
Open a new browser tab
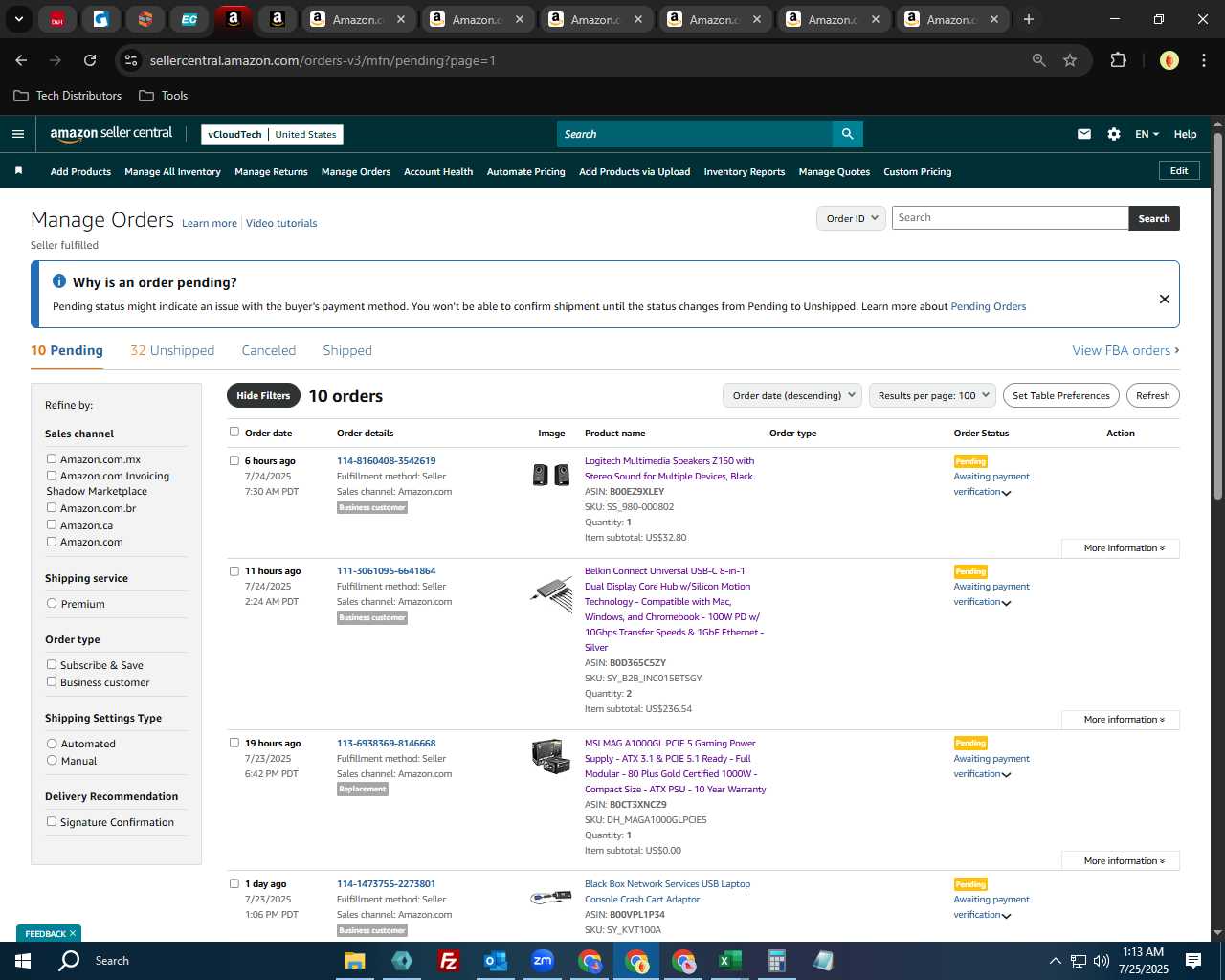pos(1029,19)
